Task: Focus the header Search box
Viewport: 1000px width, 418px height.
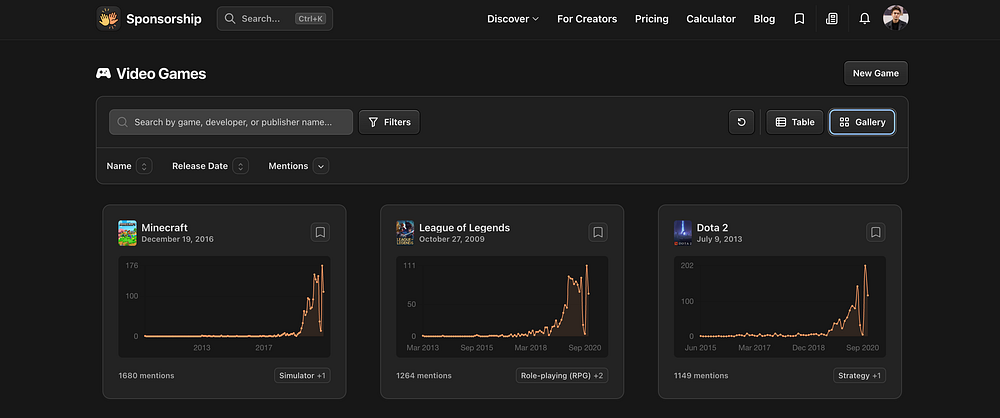Action: click(275, 19)
